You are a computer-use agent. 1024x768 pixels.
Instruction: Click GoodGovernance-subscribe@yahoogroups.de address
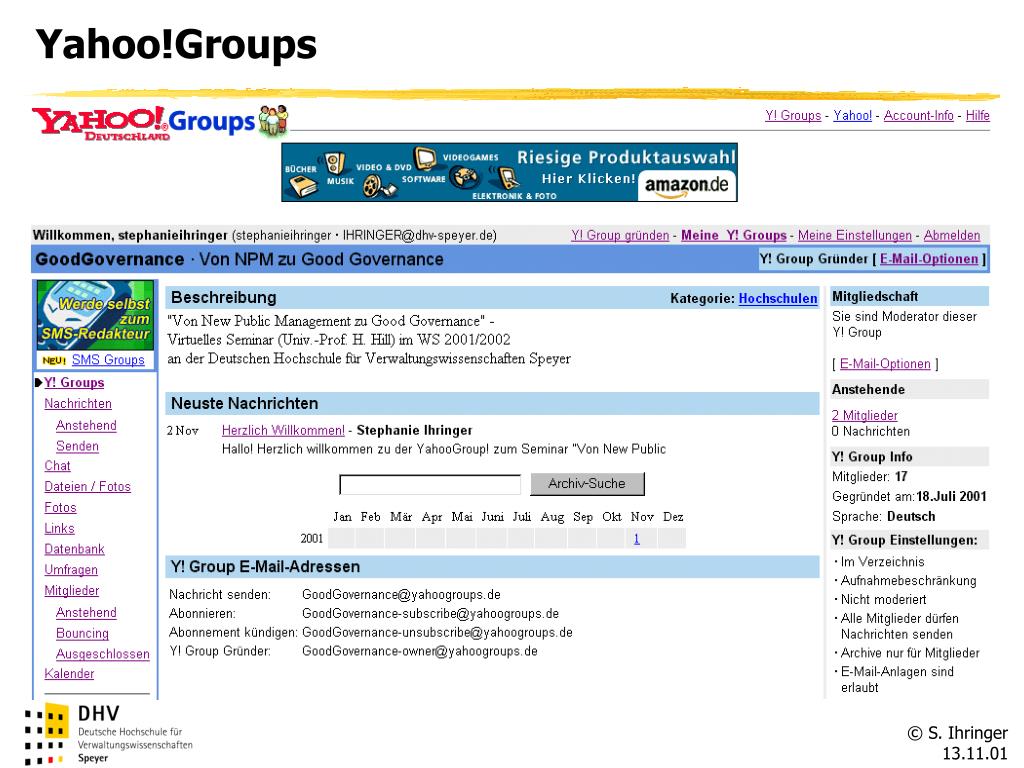coord(430,614)
